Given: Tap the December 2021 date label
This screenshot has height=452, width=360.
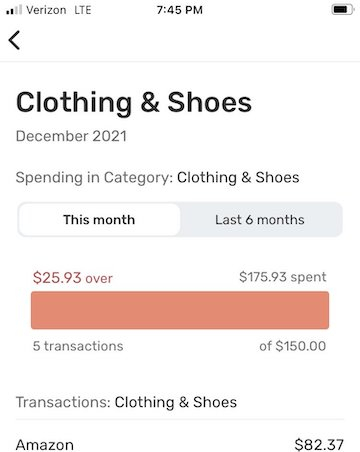Looking at the screenshot, I should (x=71, y=136).
